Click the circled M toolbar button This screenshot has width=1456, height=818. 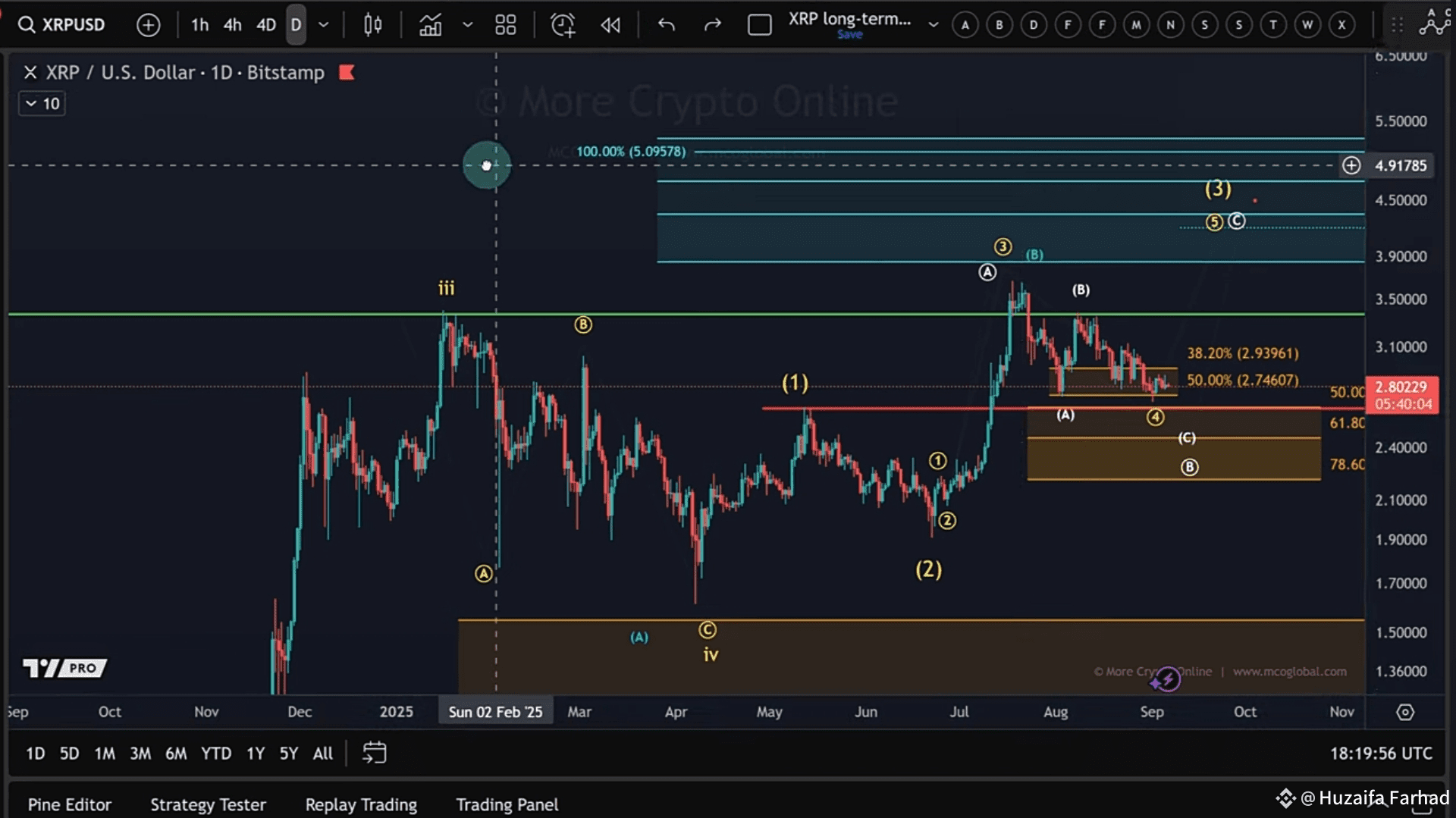1136,25
